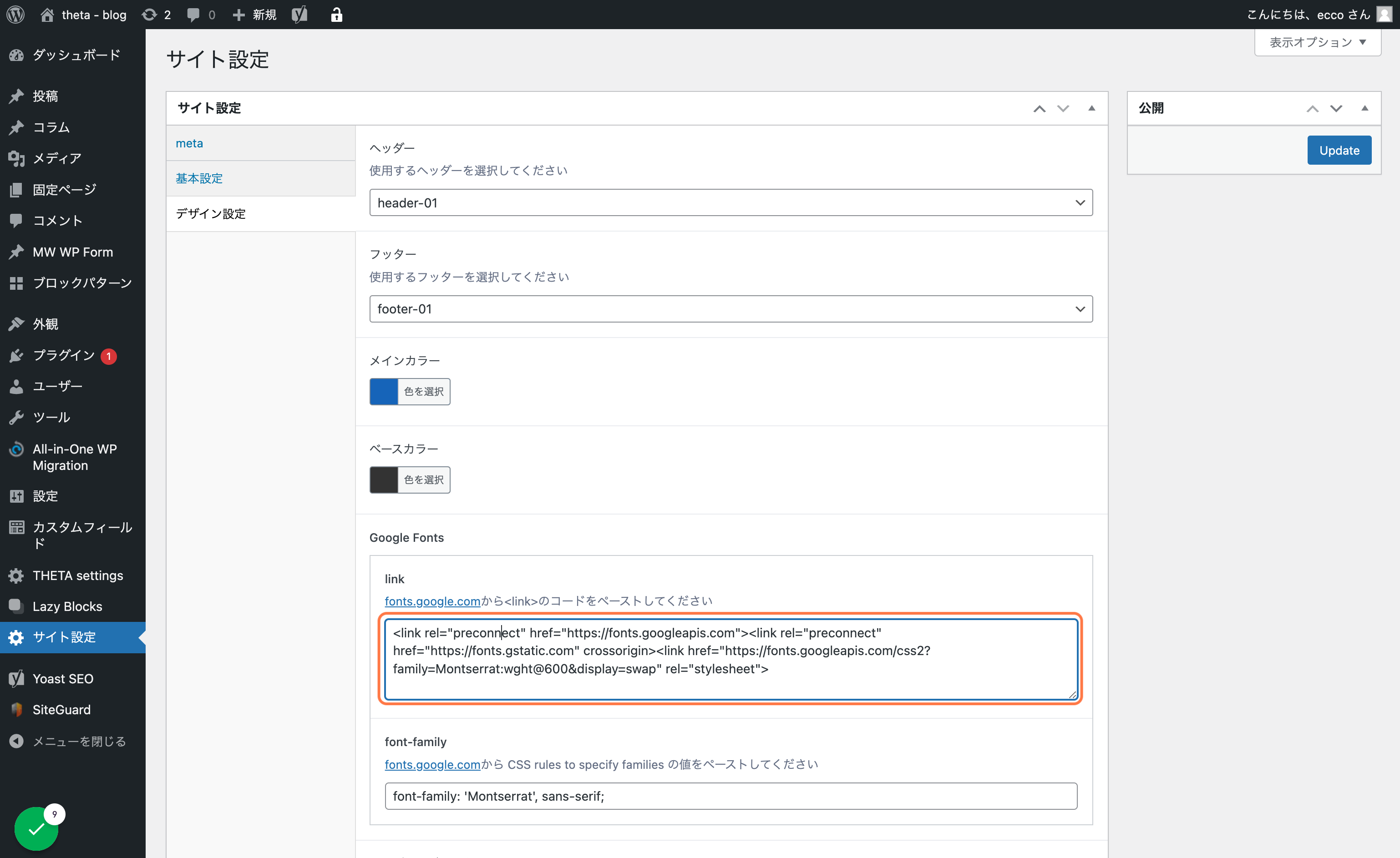Open the コメント sidebar item
Viewport: 1400px width, 858px height.
[73, 220]
